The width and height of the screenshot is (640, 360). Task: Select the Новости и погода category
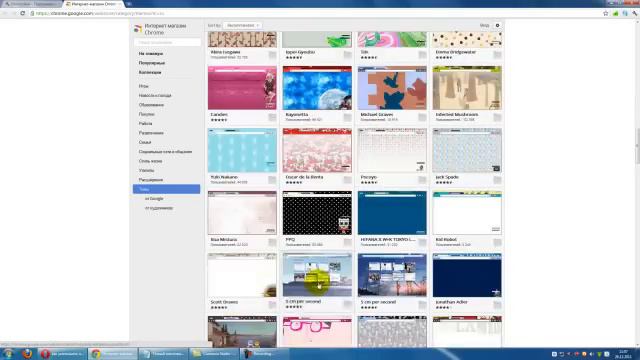(x=155, y=96)
